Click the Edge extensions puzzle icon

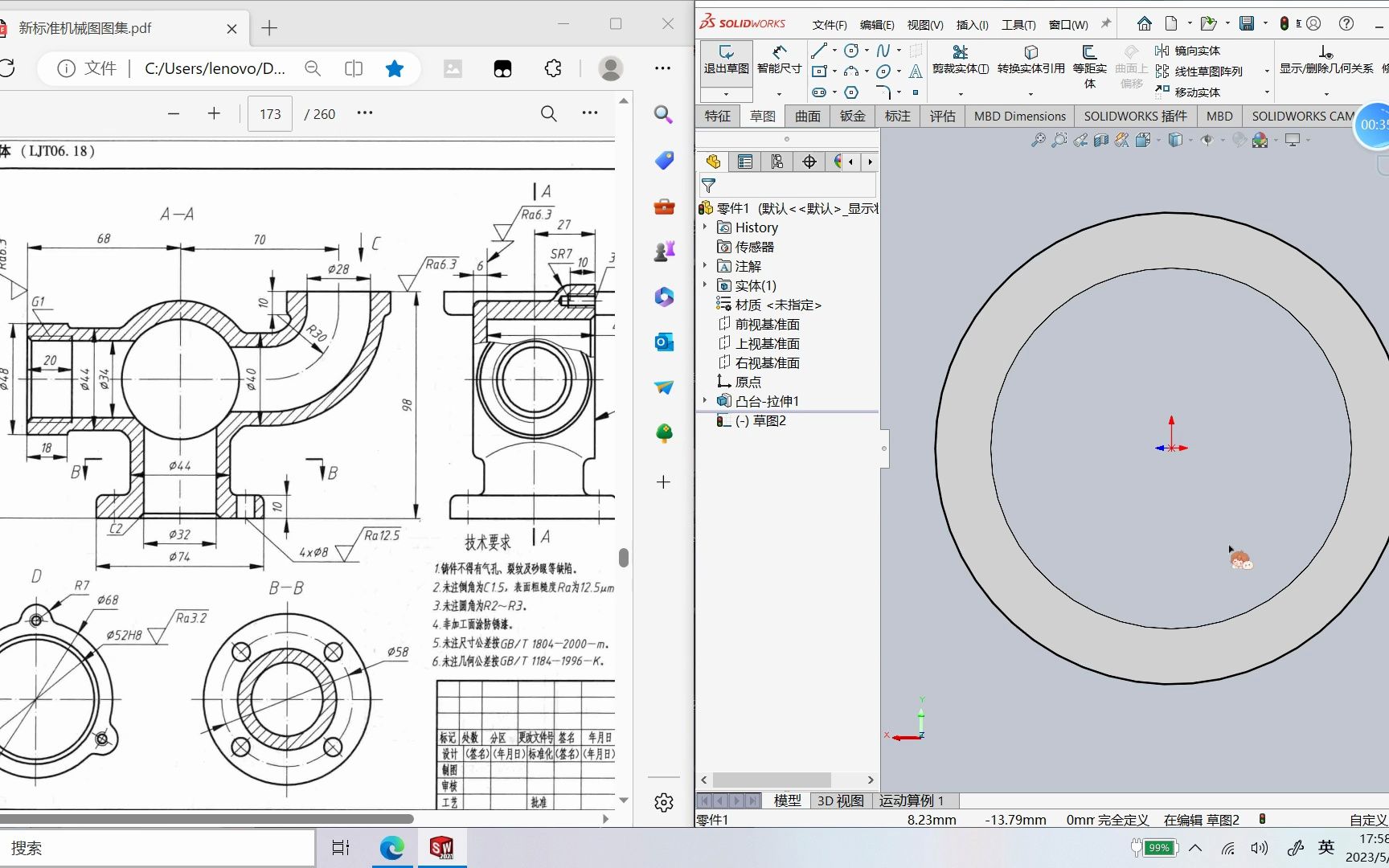(553, 68)
